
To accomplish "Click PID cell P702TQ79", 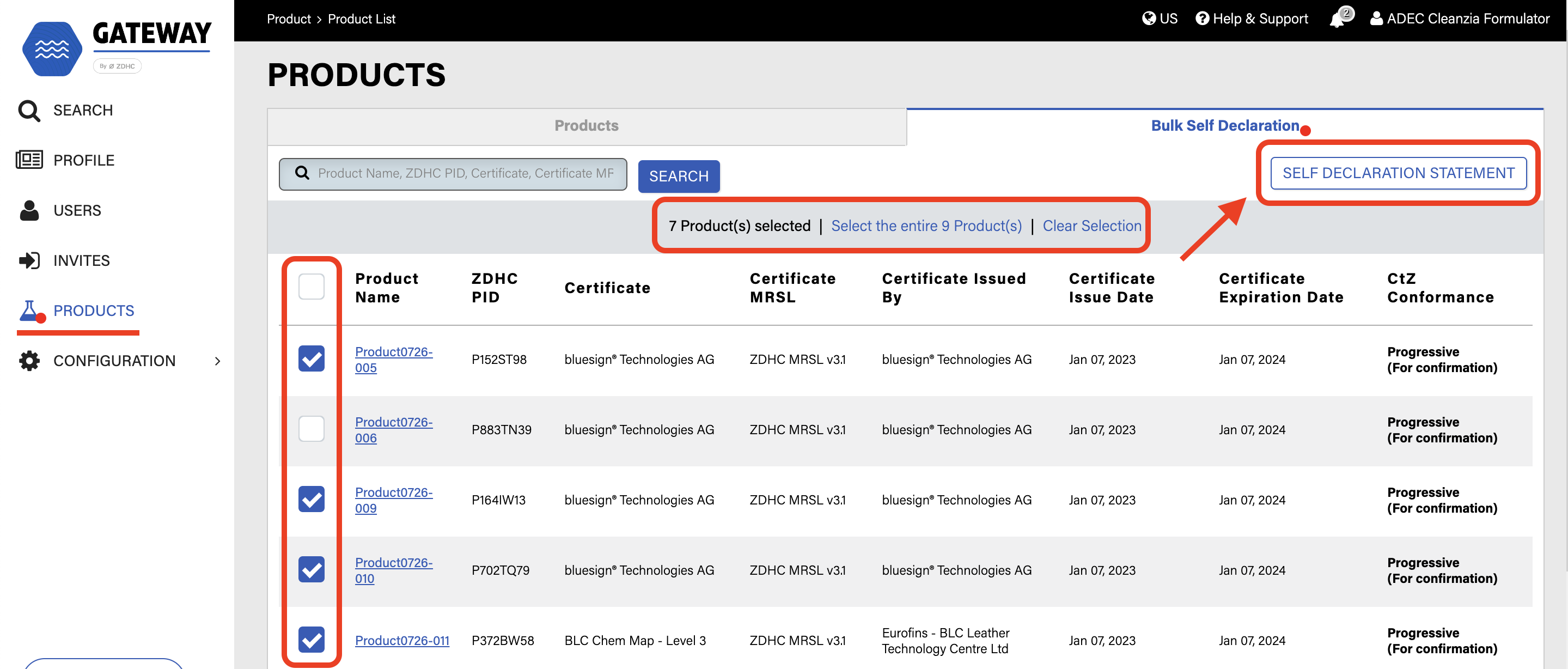I will point(501,570).
